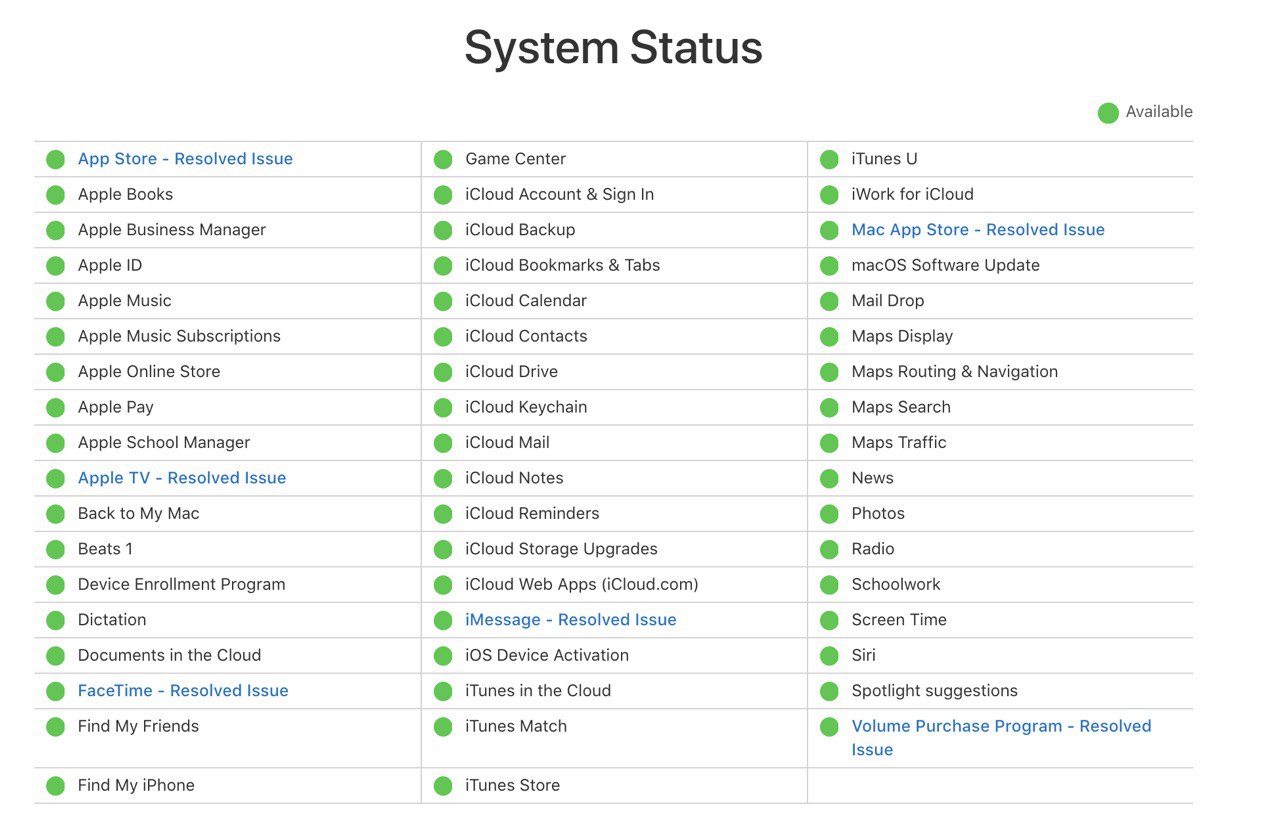The image size is (1280, 829).
Task: Select the iWork for iCloud text
Action: click(913, 195)
